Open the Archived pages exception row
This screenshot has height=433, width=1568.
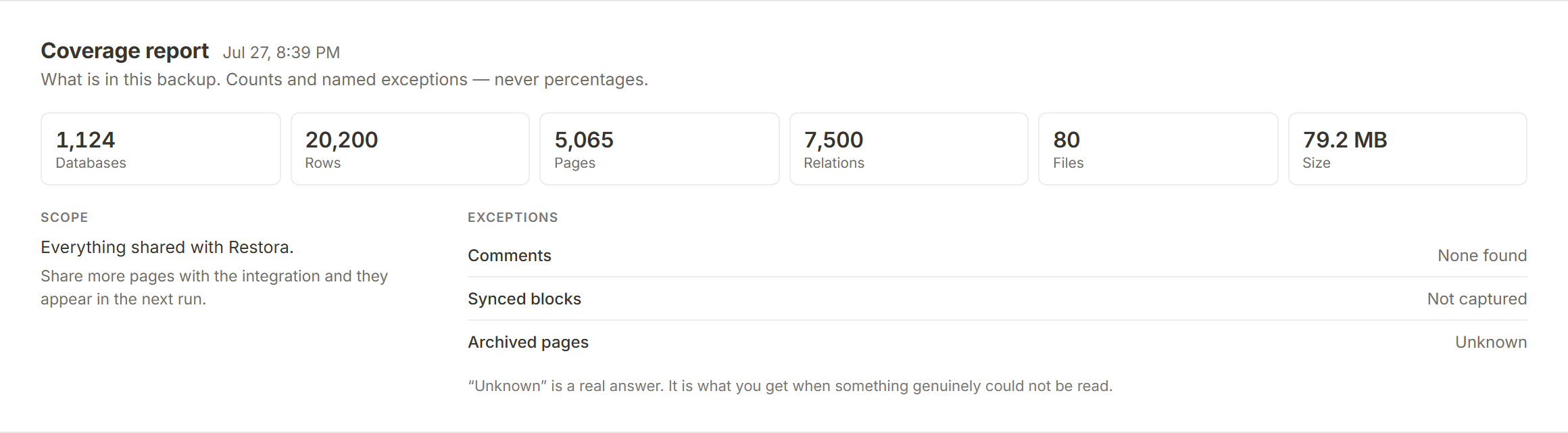pyautogui.click(x=998, y=342)
